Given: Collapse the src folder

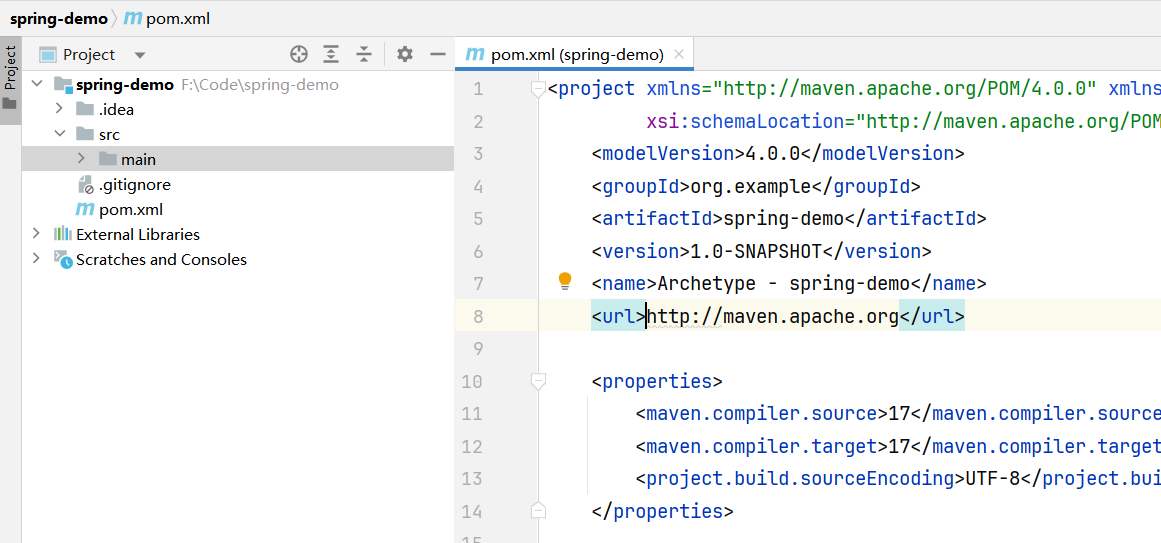Looking at the screenshot, I should click(x=59, y=134).
